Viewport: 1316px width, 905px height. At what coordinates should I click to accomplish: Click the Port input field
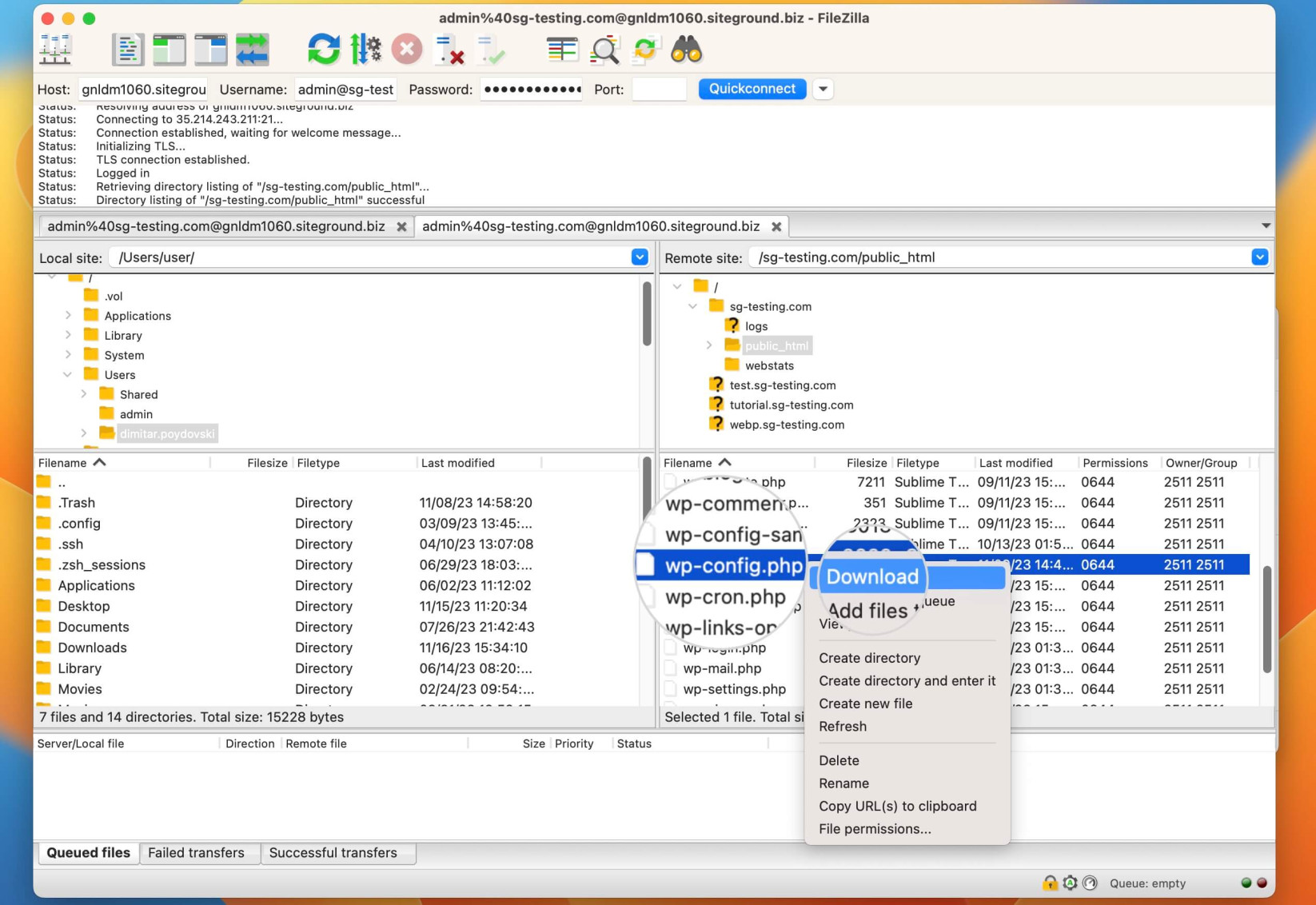659,89
